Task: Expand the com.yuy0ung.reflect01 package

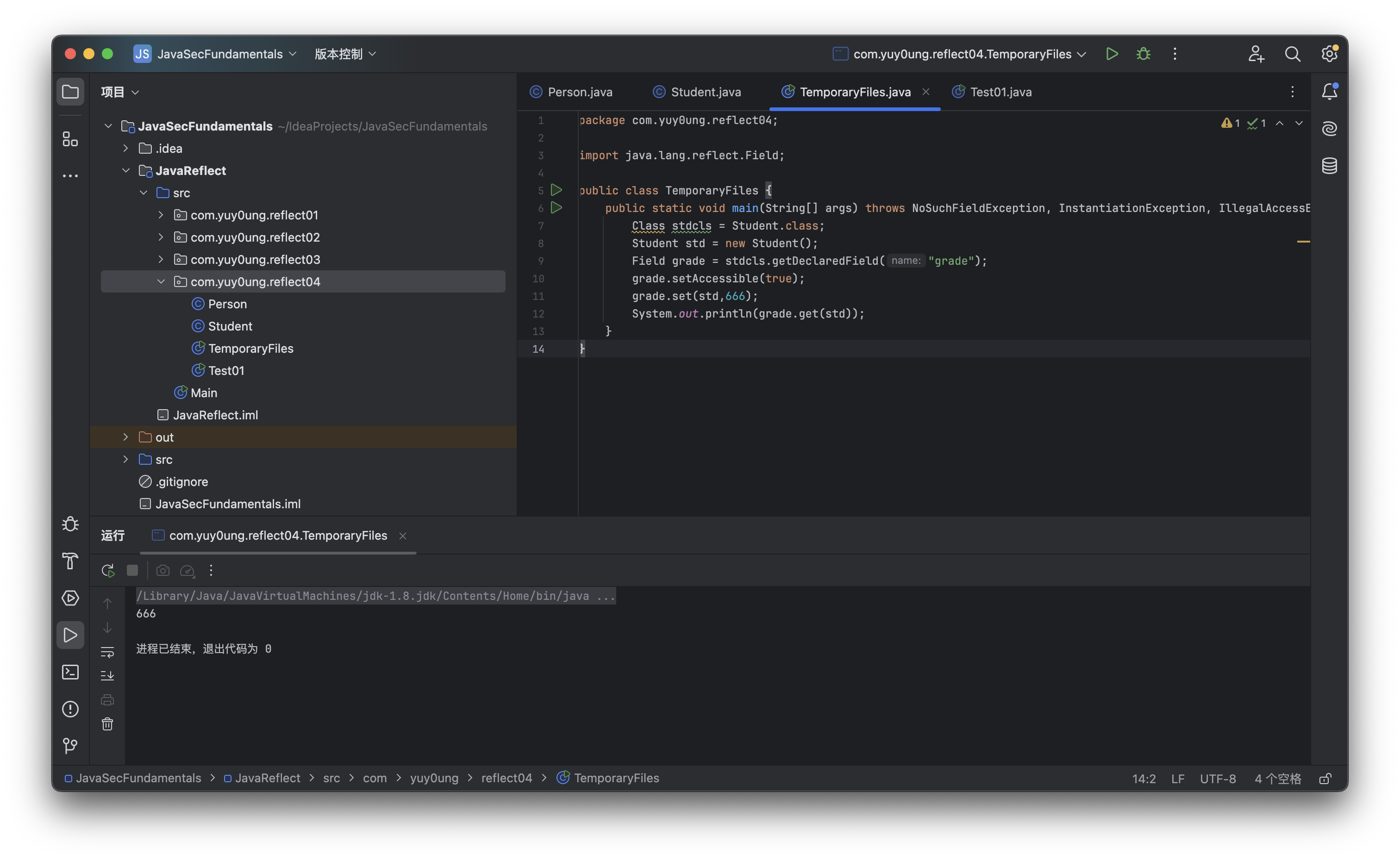Action: tap(161, 215)
